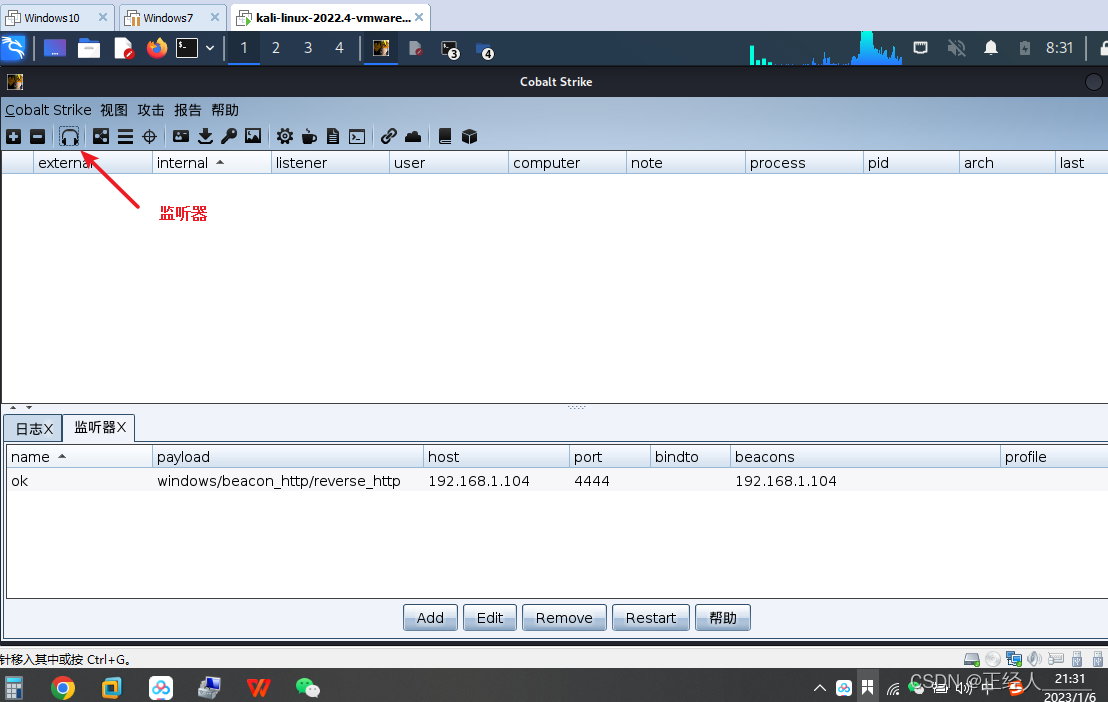Screen dimensions: 1108x702
Task: Click the chain link host file icon
Action: click(388, 136)
